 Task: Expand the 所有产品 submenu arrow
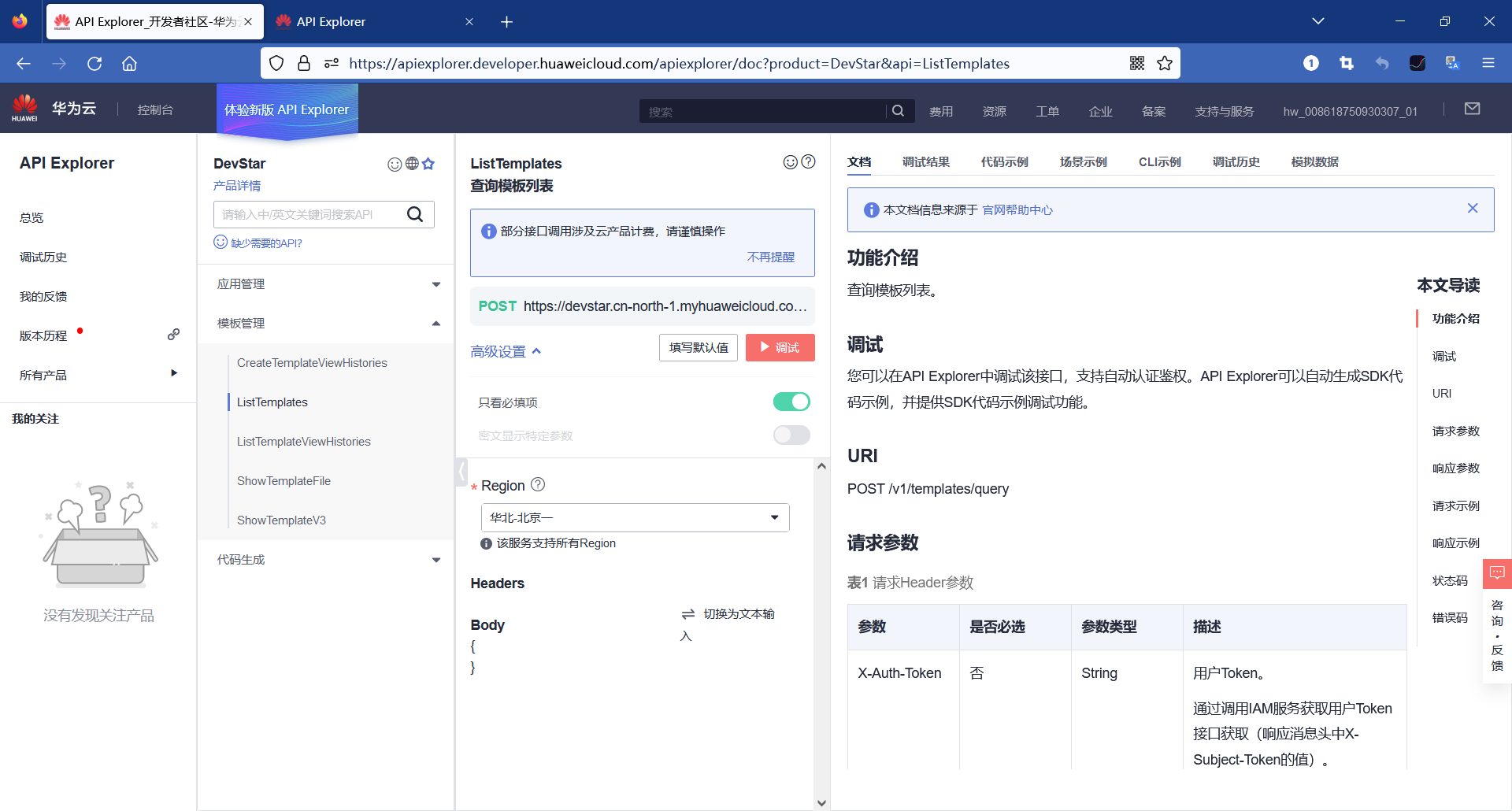point(174,373)
